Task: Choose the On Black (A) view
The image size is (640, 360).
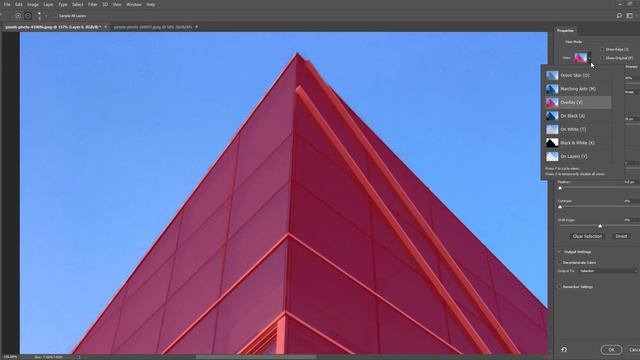Action: pos(578,116)
